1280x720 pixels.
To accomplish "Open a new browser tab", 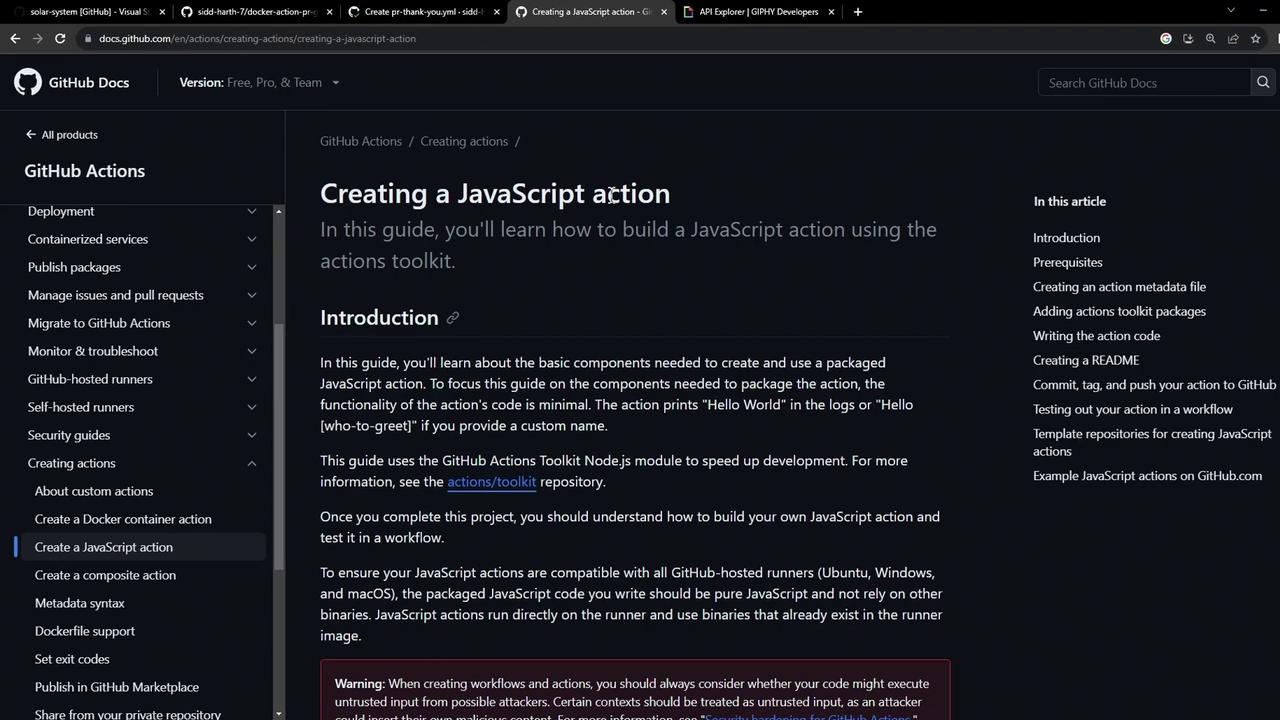I will tap(858, 12).
